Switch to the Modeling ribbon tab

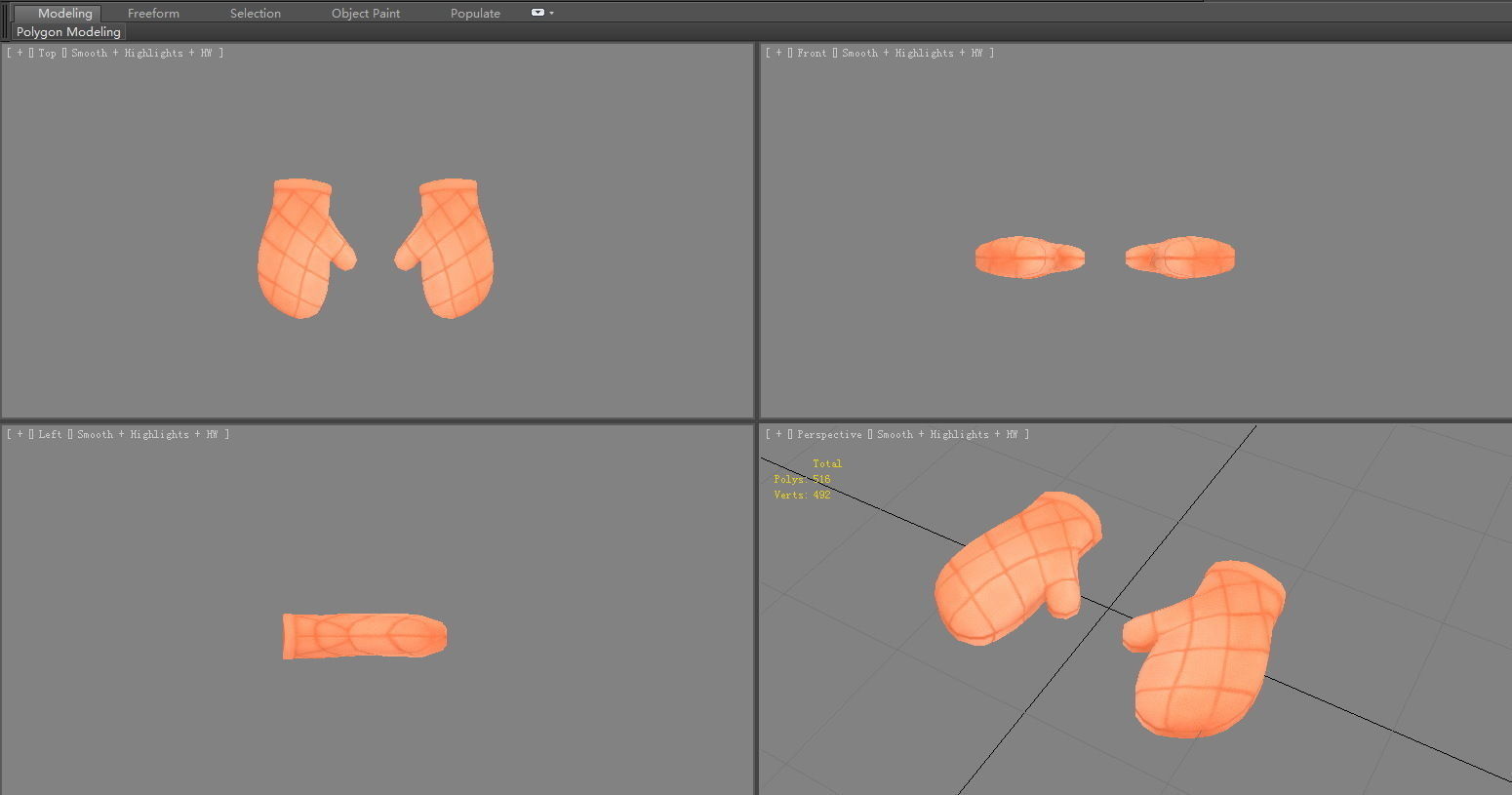pos(64,13)
